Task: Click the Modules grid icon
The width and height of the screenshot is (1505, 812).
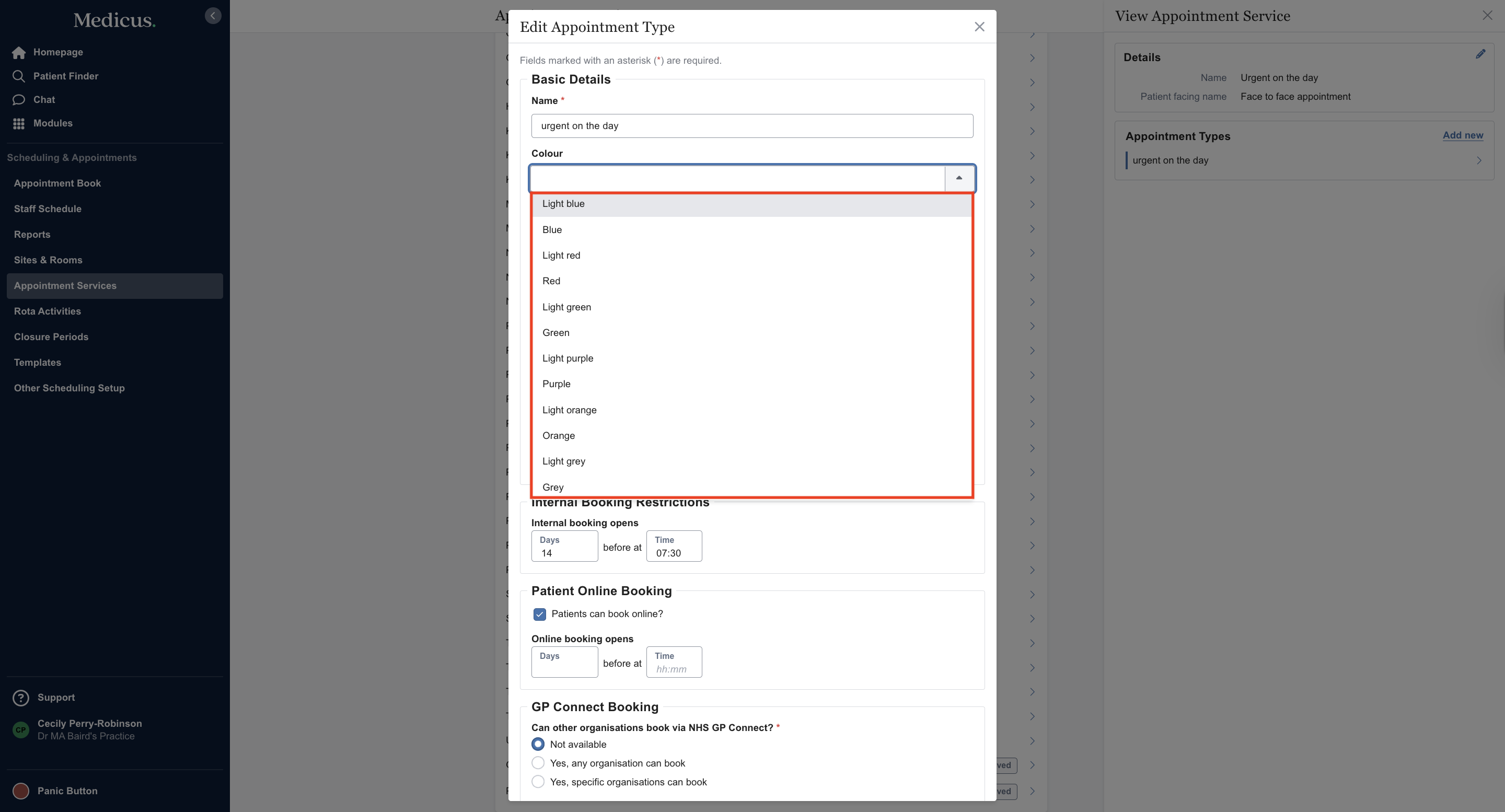Action: (19, 123)
